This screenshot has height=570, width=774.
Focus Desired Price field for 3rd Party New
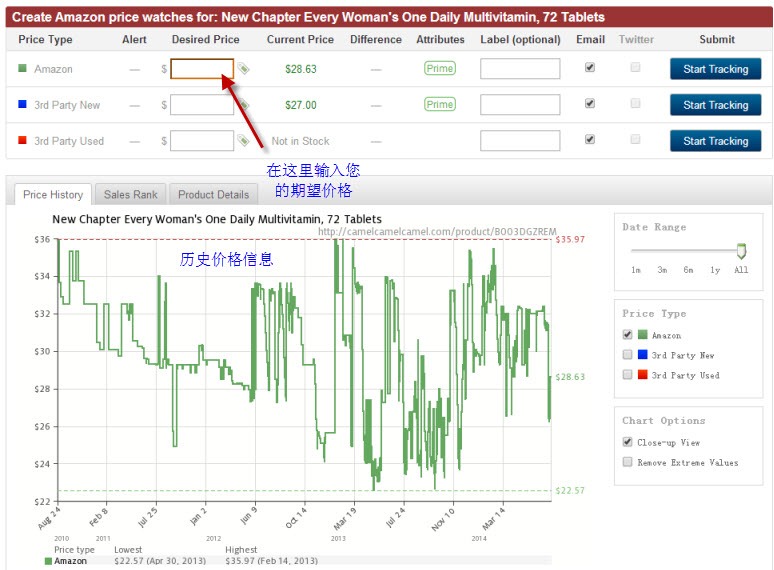202,105
